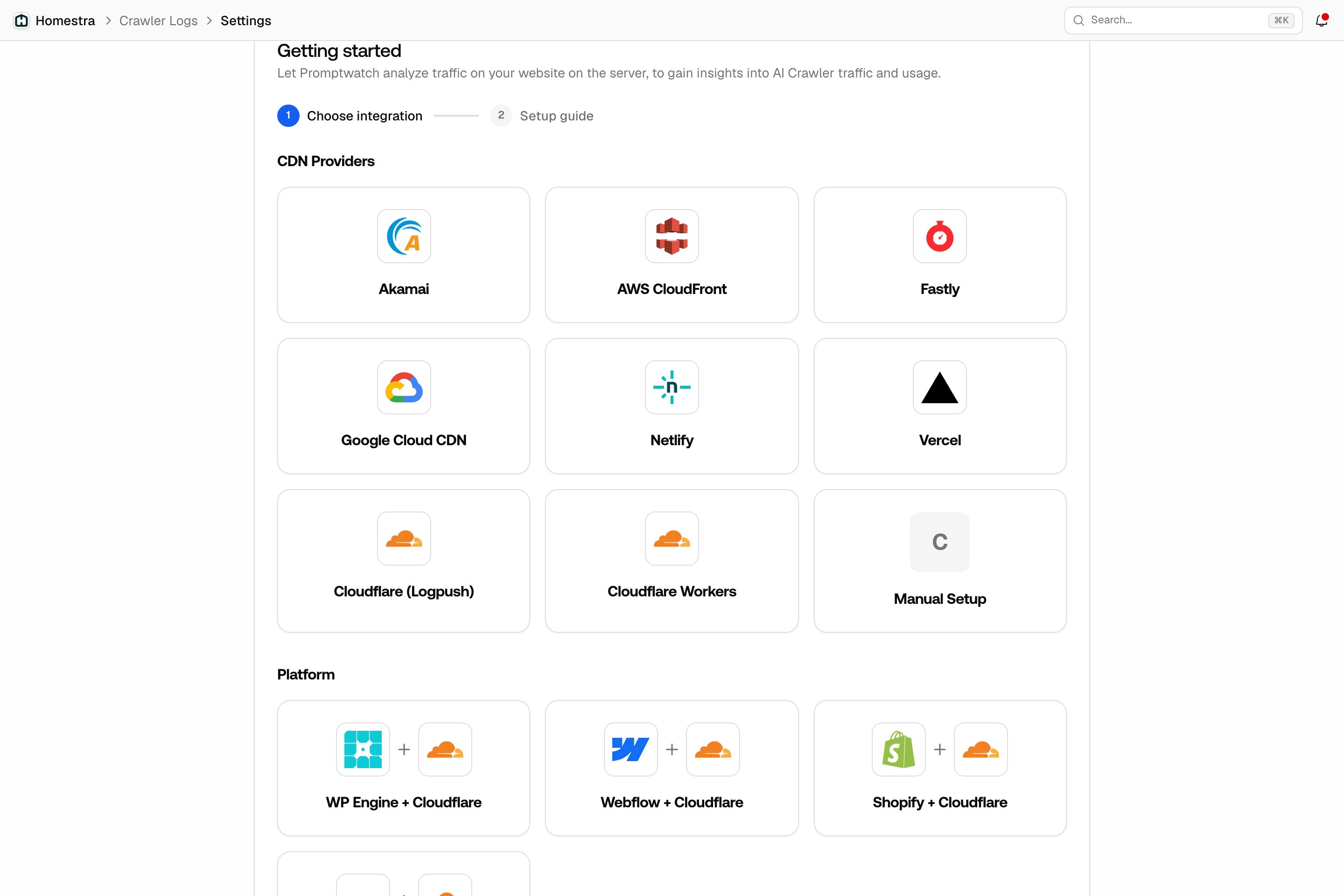Pick the Fastly integration label

coord(939,289)
